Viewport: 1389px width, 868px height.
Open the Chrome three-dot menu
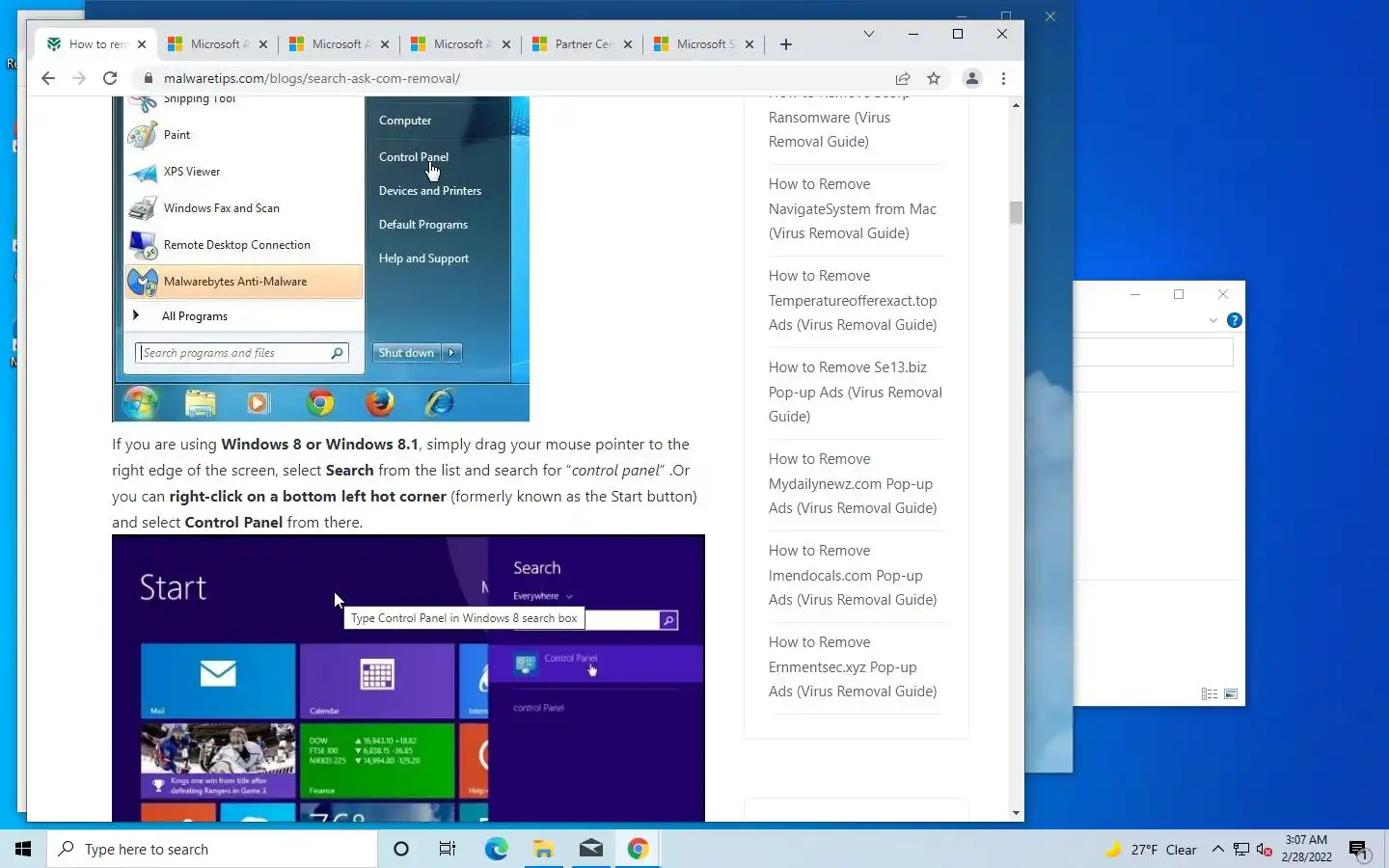point(1003,78)
